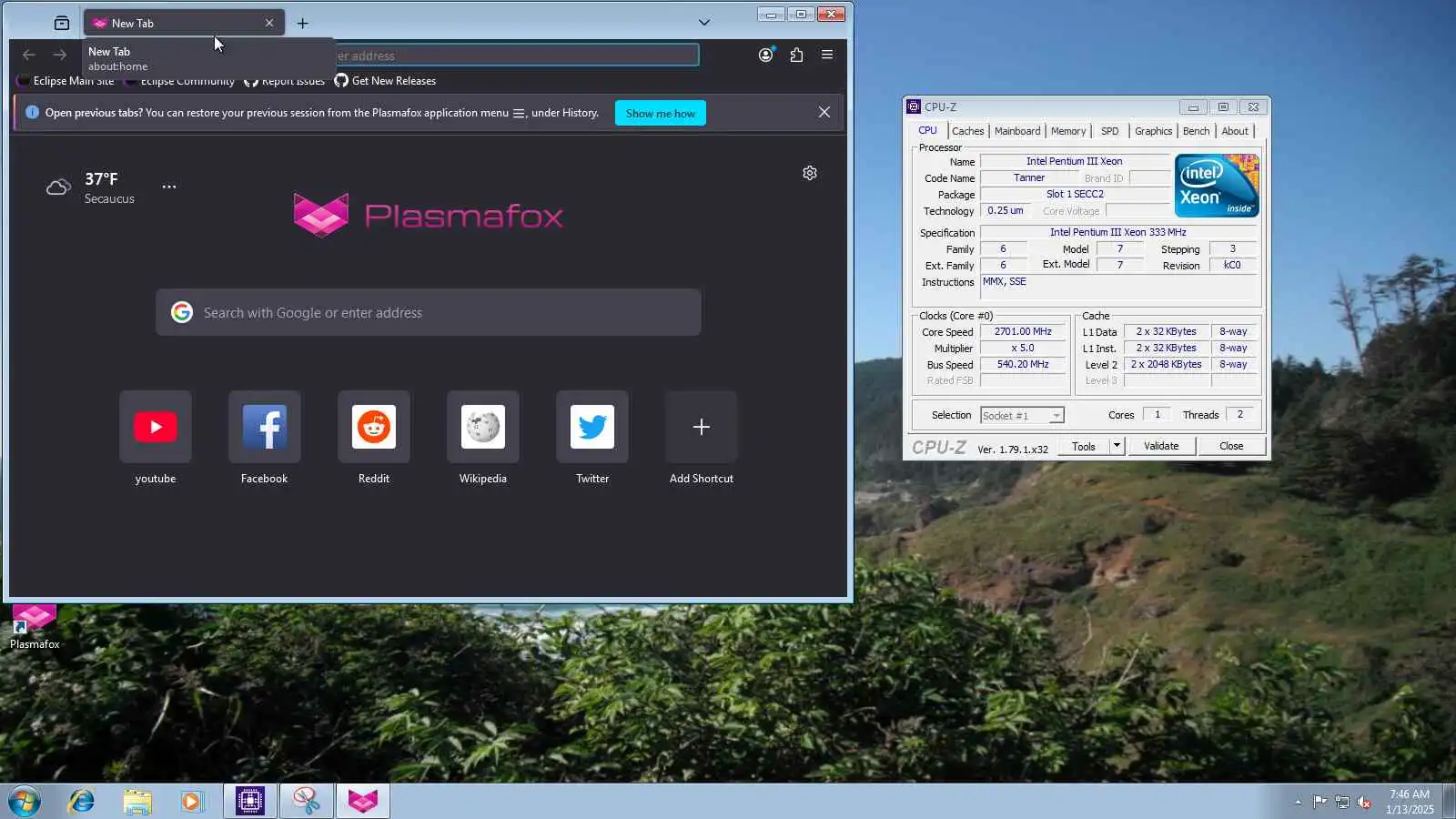Open the Extensions puzzle icon

pos(796,55)
